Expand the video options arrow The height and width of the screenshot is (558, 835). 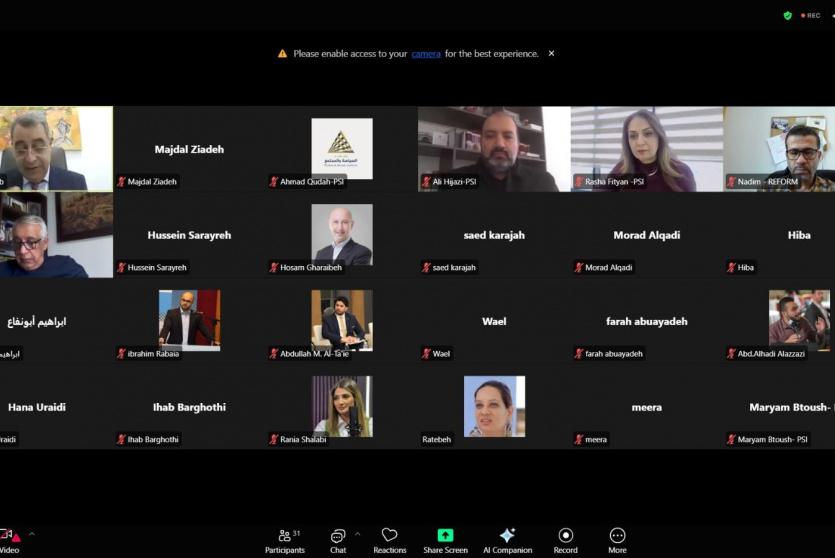point(31,534)
